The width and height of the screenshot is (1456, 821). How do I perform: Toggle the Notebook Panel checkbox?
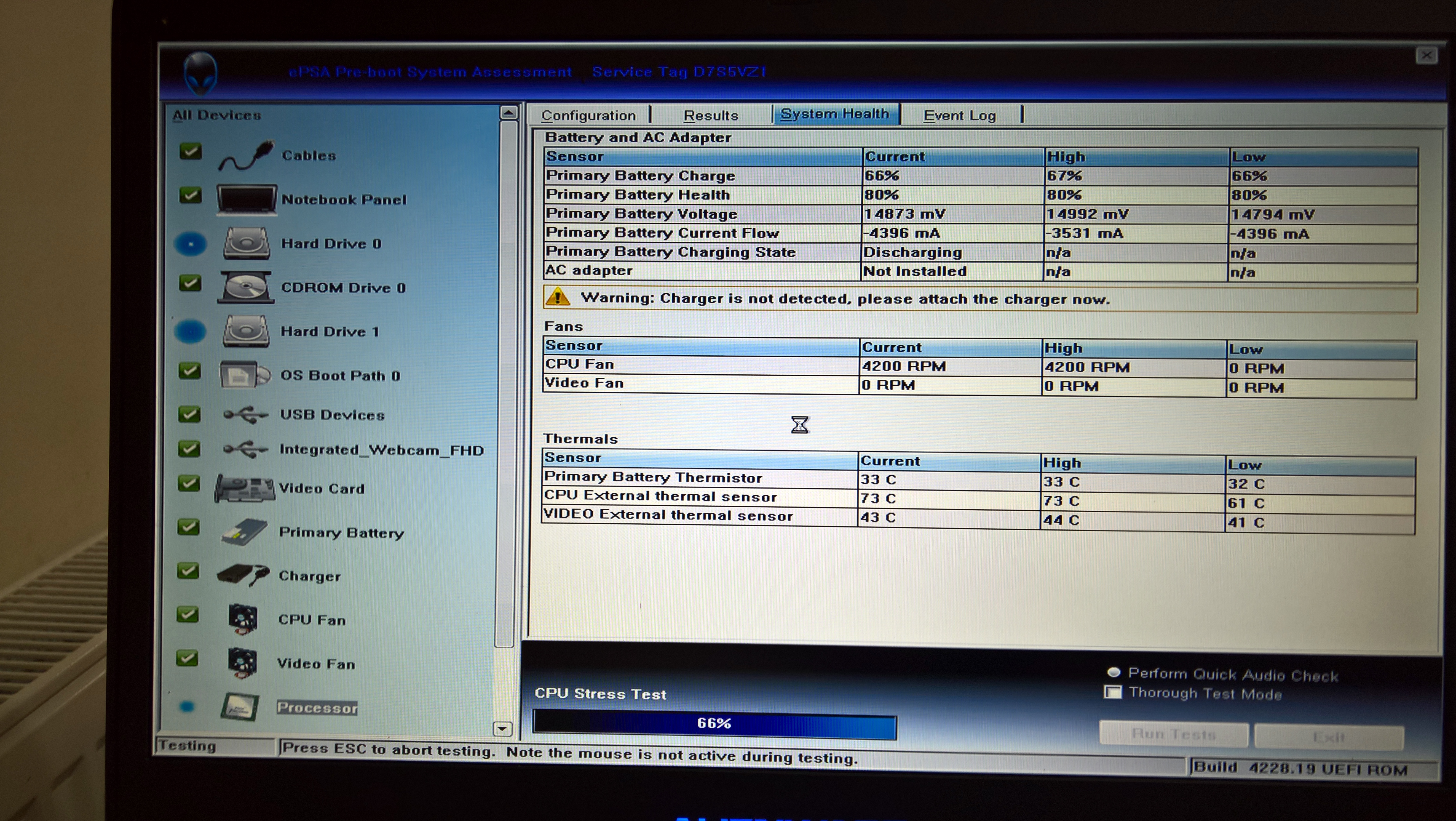pos(191,196)
